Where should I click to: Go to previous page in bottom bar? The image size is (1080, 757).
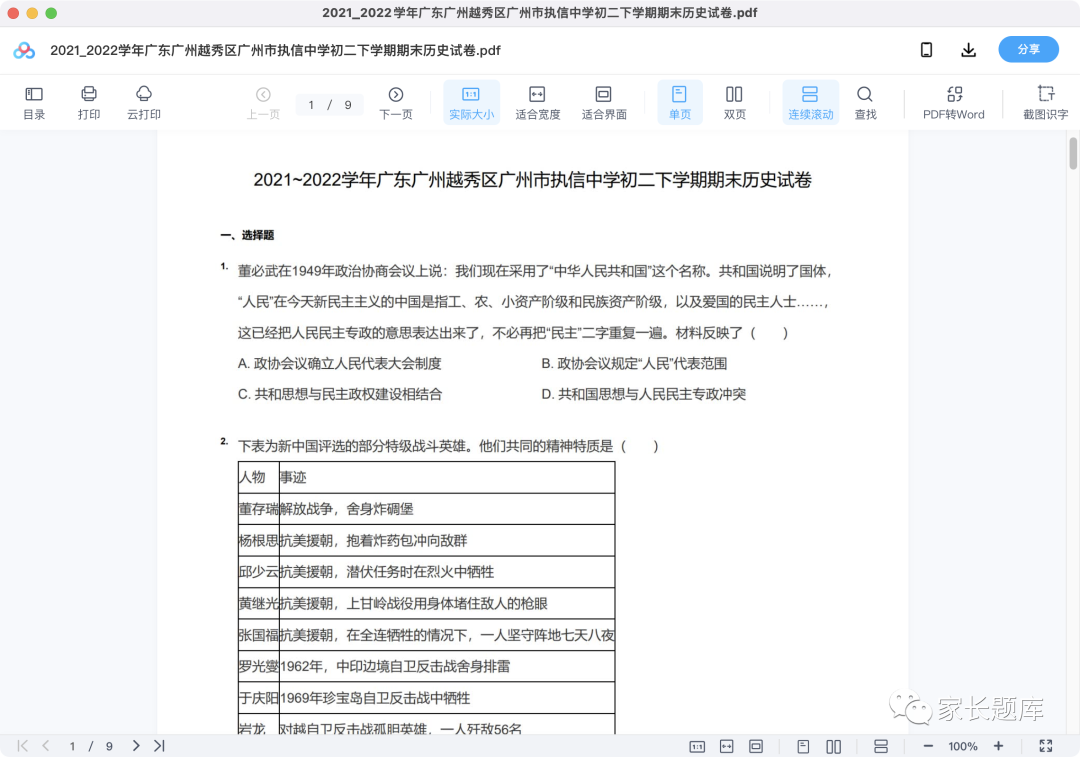(45, 746)
